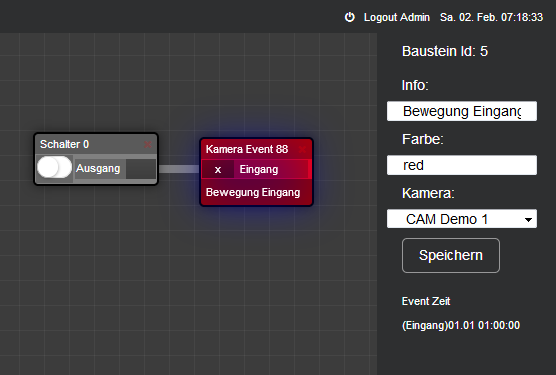Toggle the Schalter 0 switch

(54, 167)
